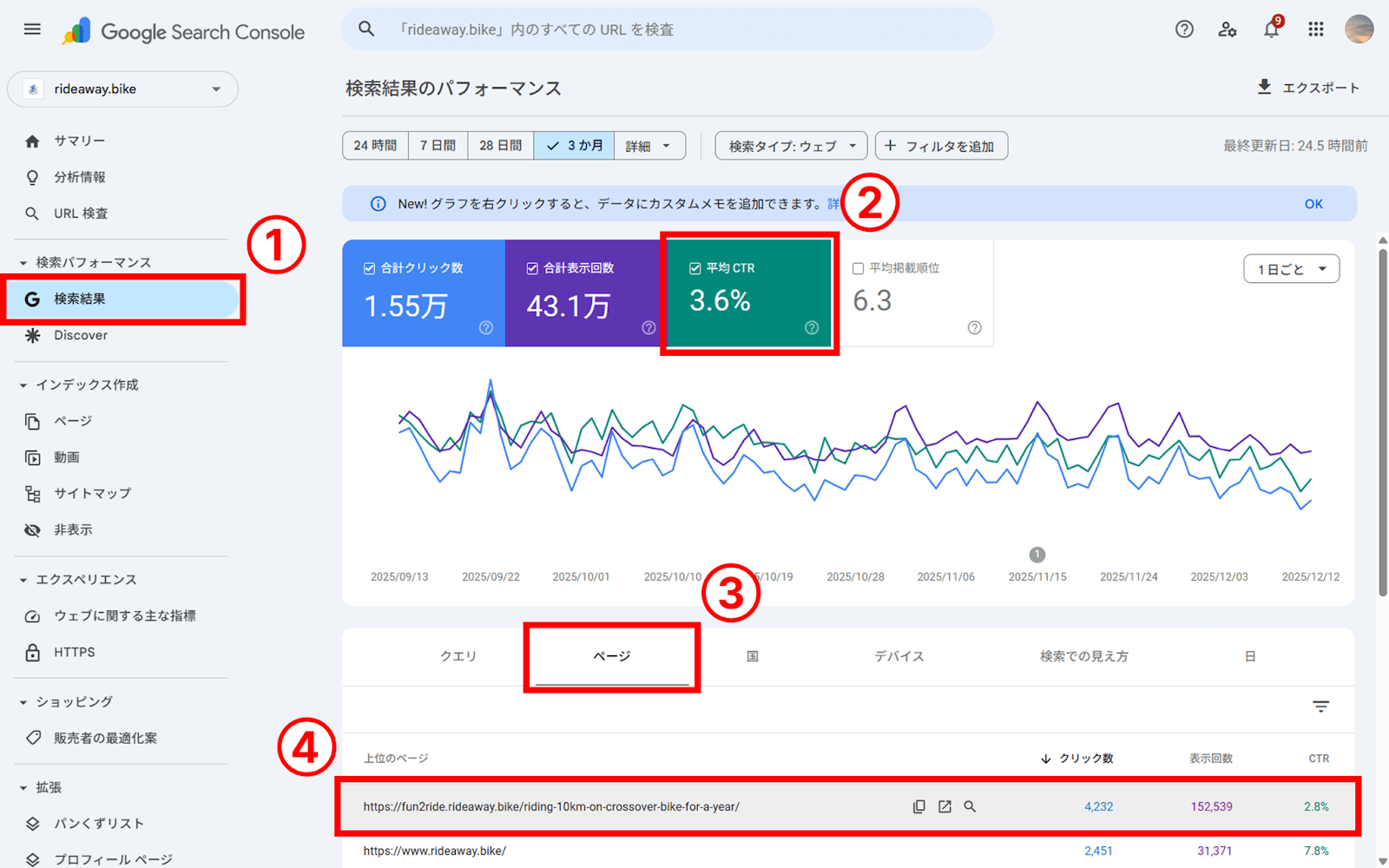Copy the top page URL with the copy icon
Image resolution: width=1389 pixels, height=868 pixels.
918,806
